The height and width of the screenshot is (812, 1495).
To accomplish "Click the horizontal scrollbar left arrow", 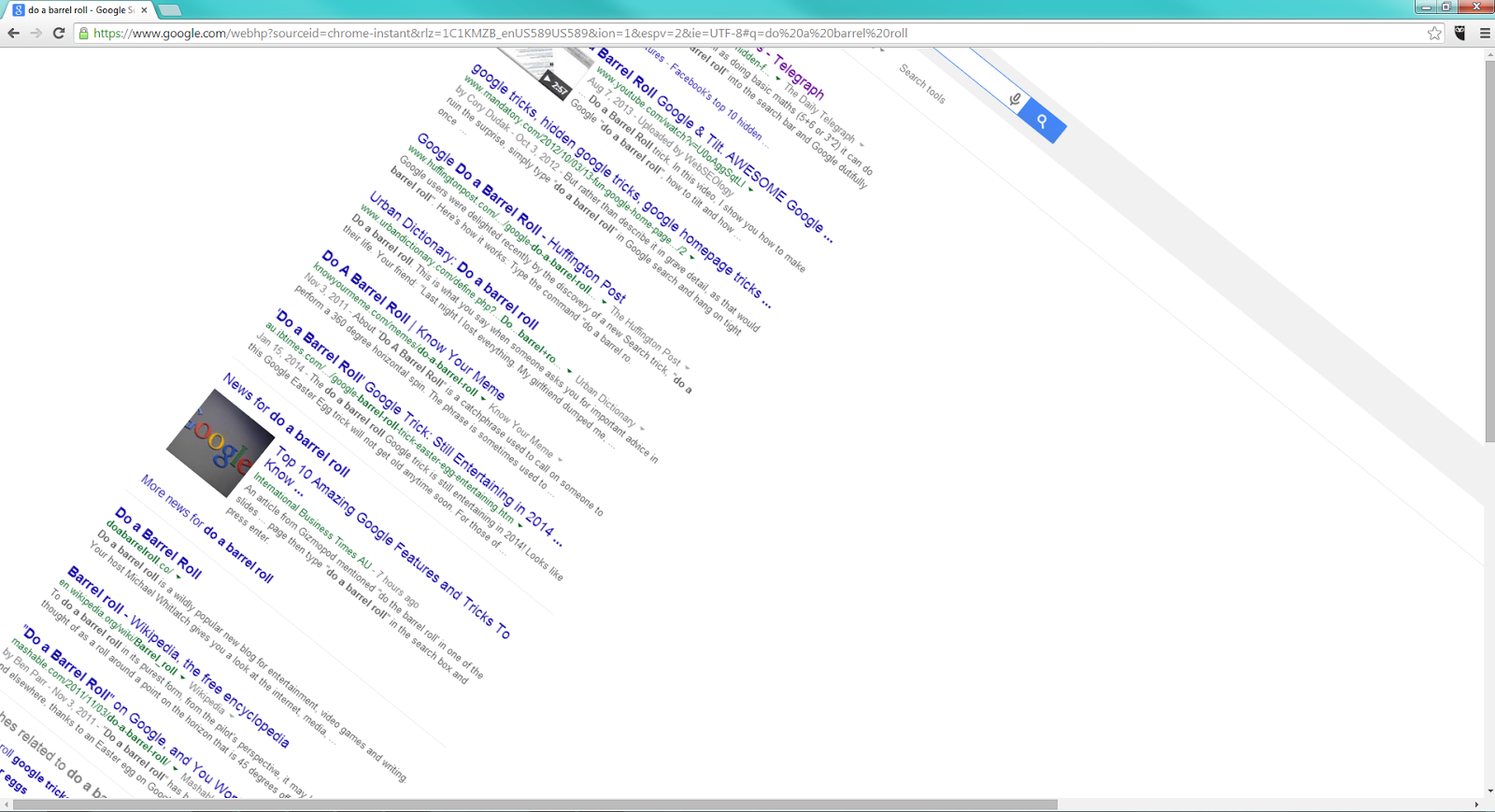I will (6, 805).
